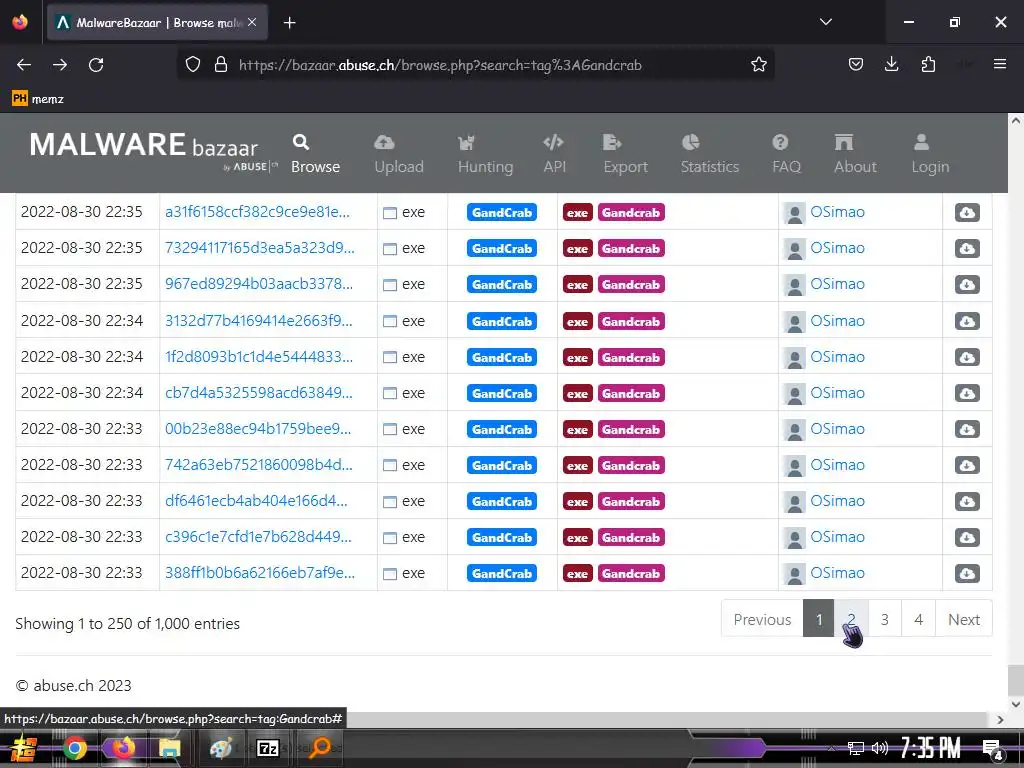Open the Export page

[x=626, y=154]
